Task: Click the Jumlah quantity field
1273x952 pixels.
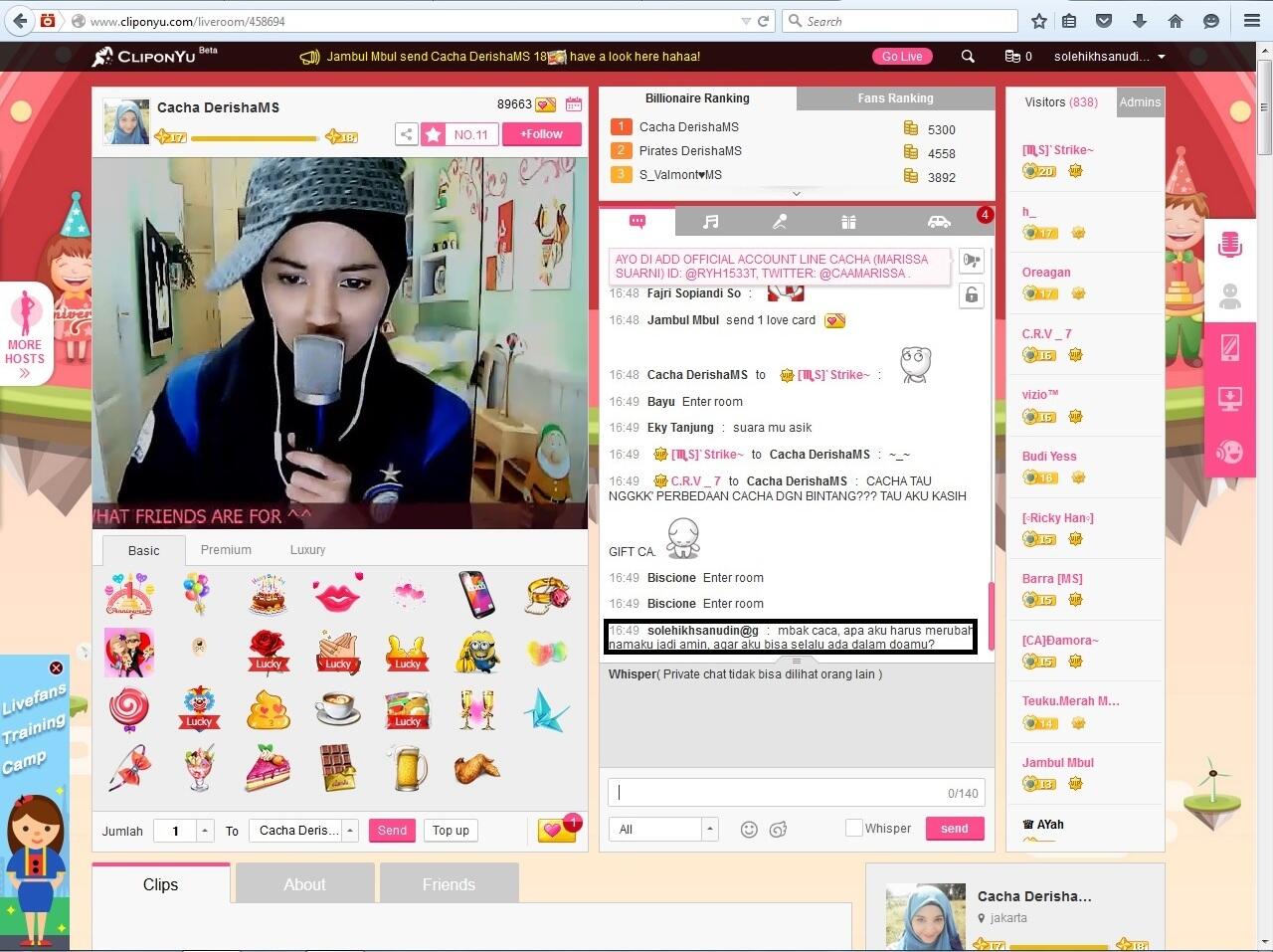Action: tap(176, 831)
